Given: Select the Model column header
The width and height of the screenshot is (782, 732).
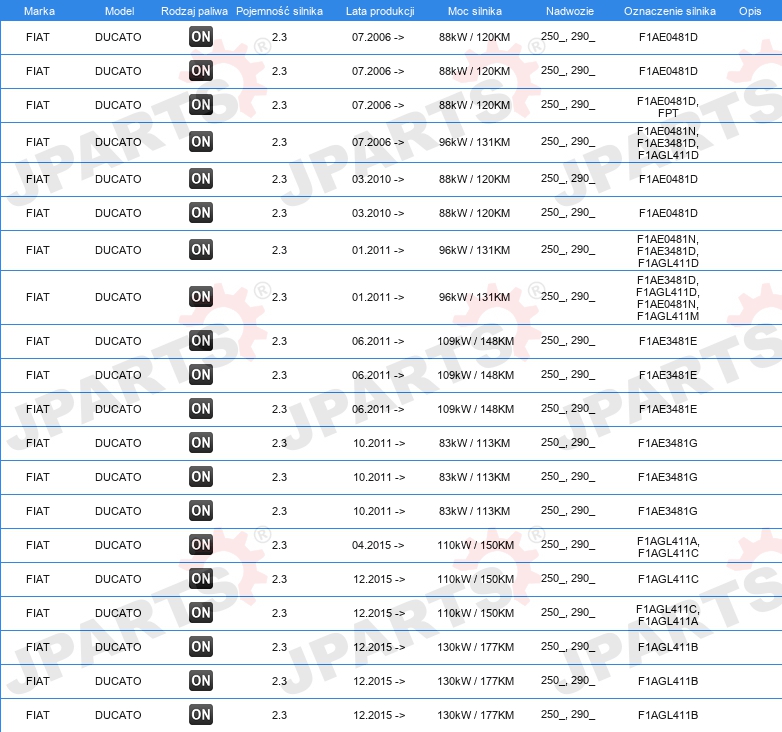Looking at the screenshot, I should tap(119, 11).
